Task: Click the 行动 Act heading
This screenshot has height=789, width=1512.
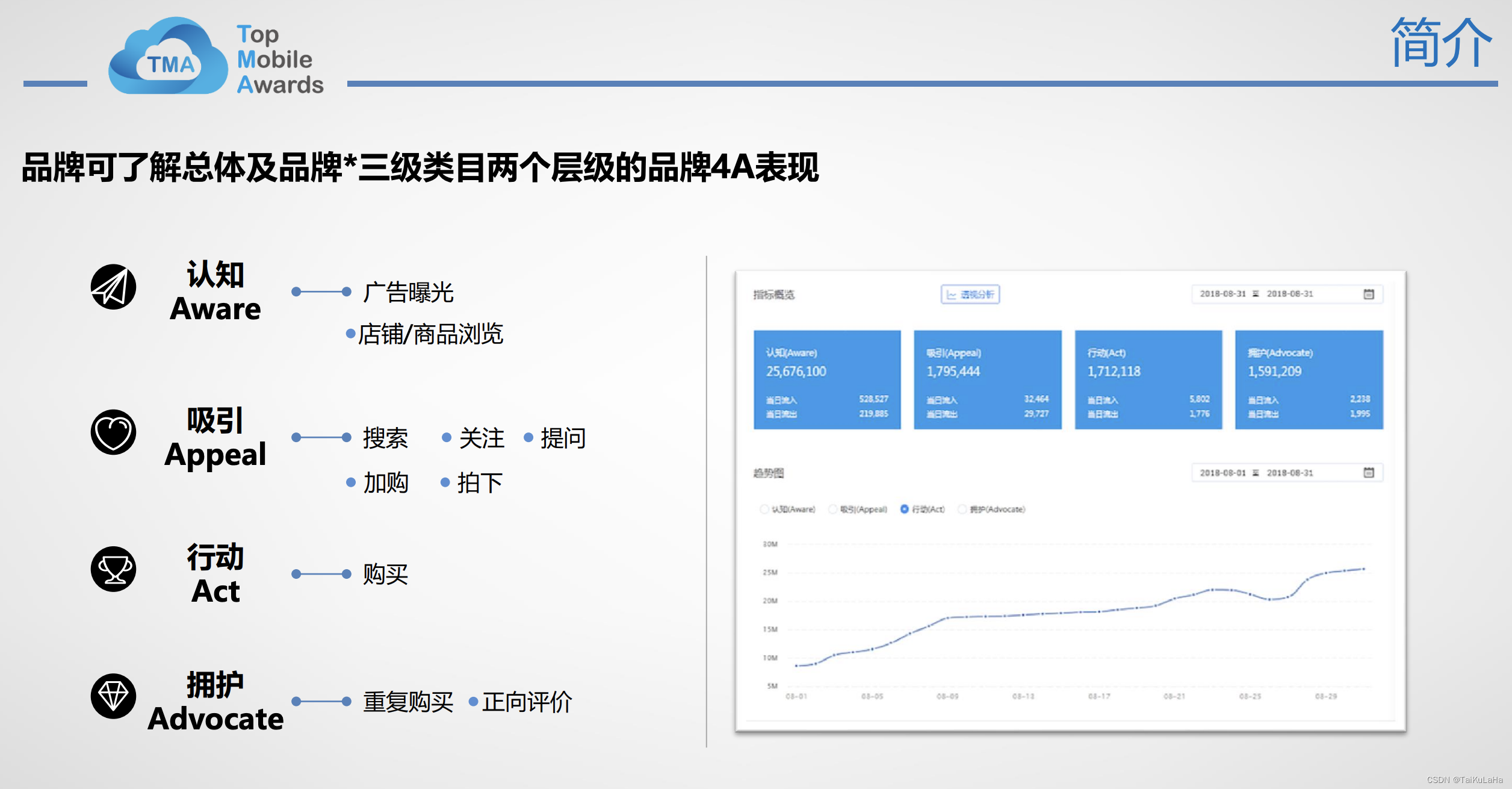Action: (215, 574)
